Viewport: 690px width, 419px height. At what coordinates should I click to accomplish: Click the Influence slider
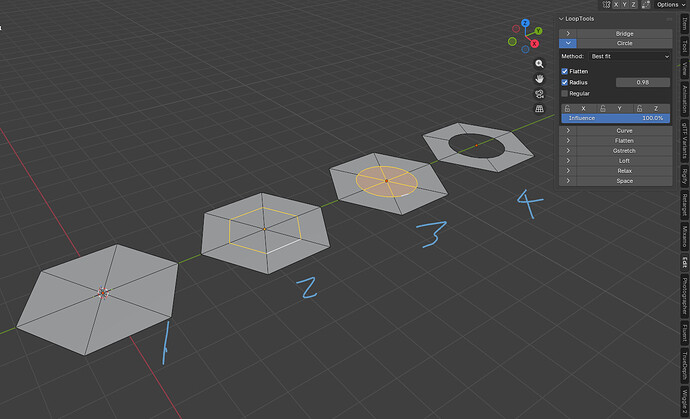(x=616, y=118)
